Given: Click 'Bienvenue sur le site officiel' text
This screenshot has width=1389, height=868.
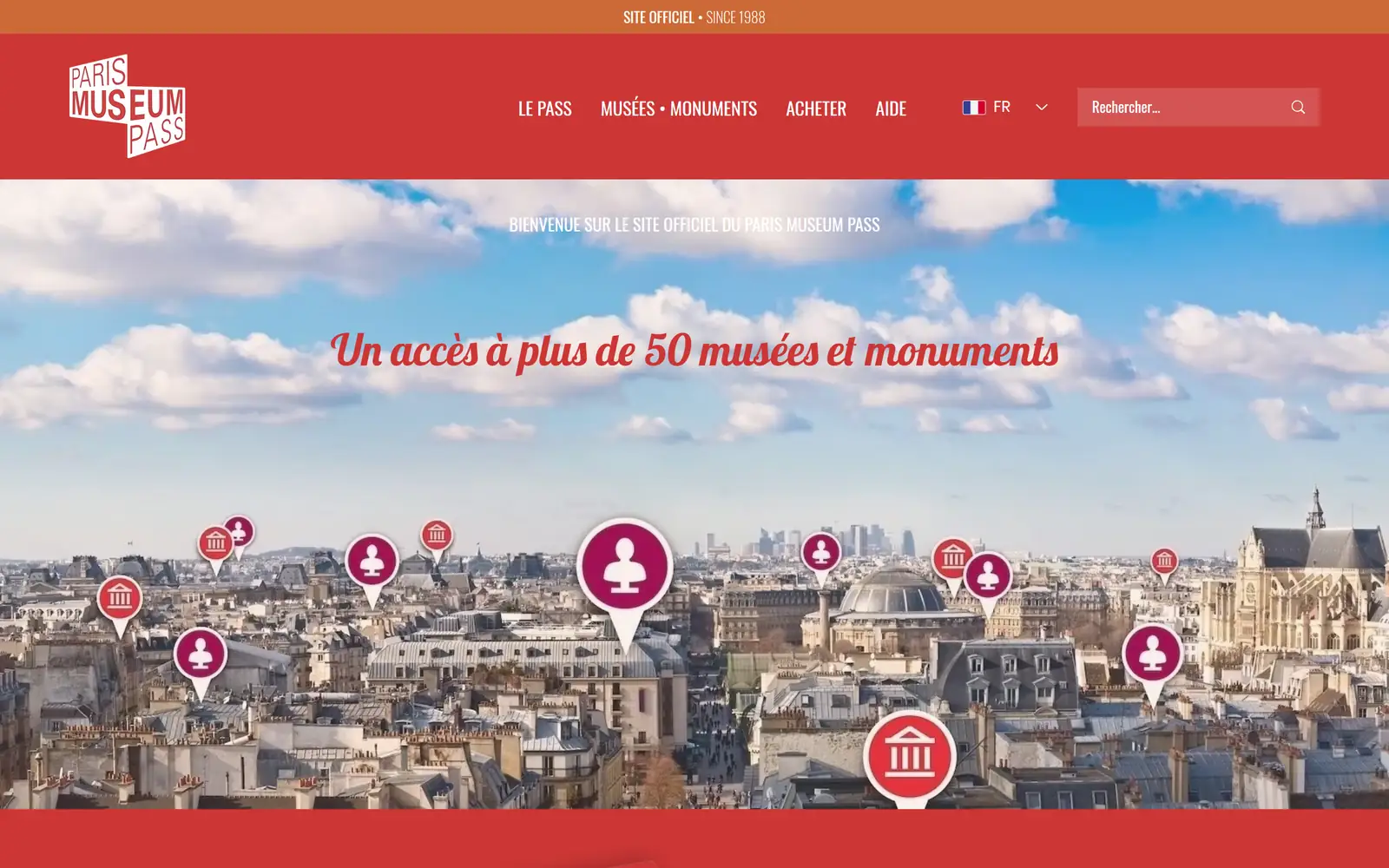Looking at the screenshot, I should (x=694, y=225).
